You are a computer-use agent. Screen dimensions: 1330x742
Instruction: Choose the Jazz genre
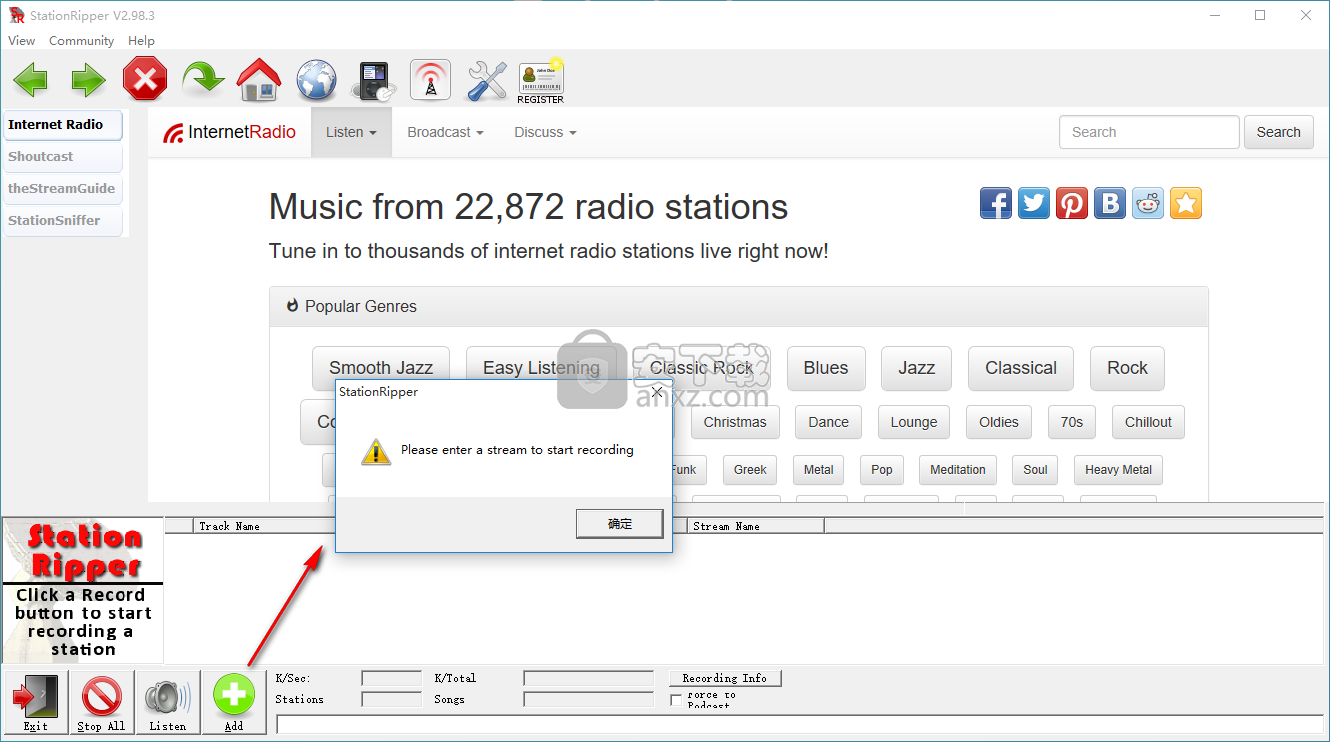(916, 368)
